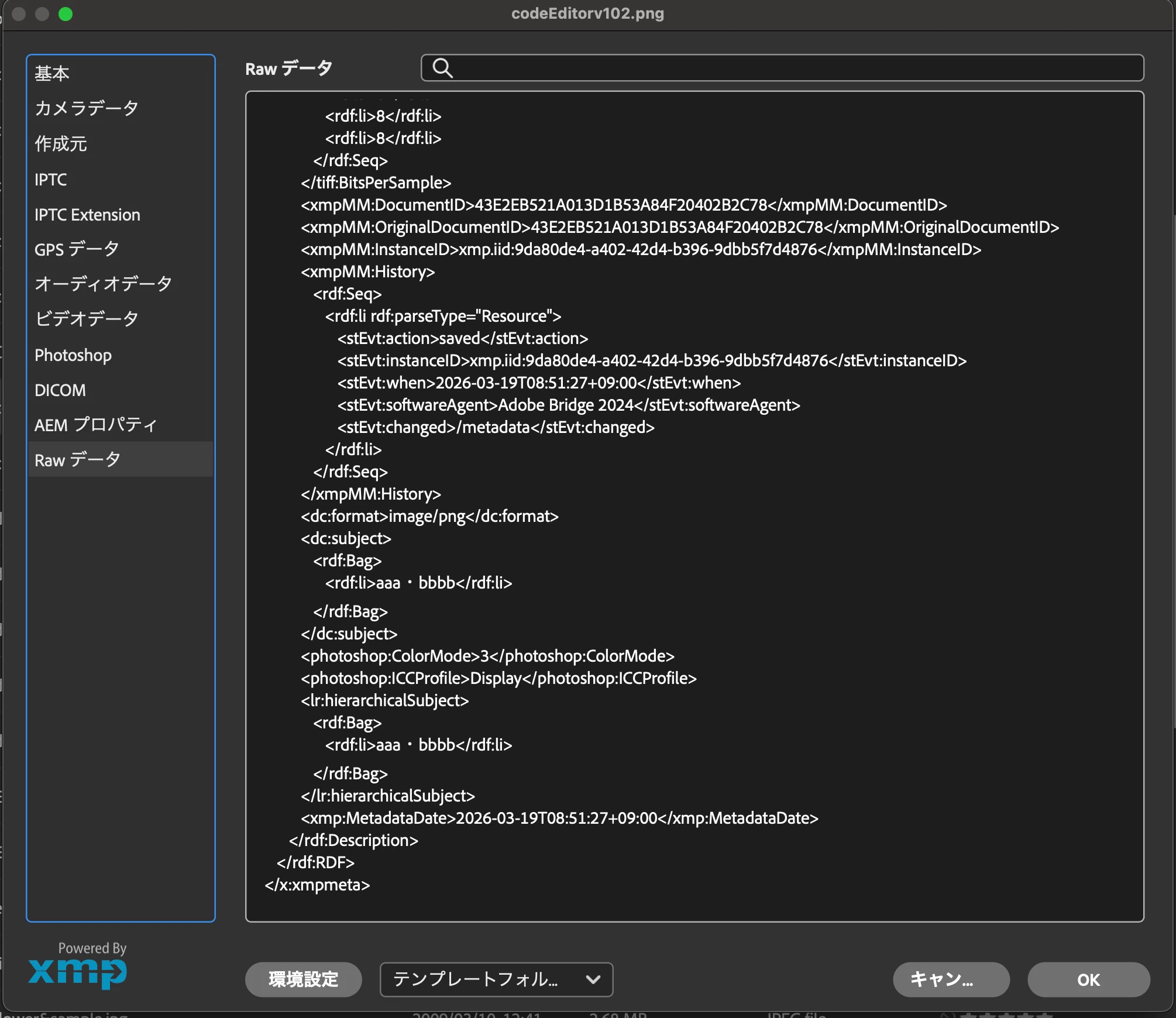Click the 環境設定 button
The height and width of the screenshot is (1018, 1176).
pos(303,979)
